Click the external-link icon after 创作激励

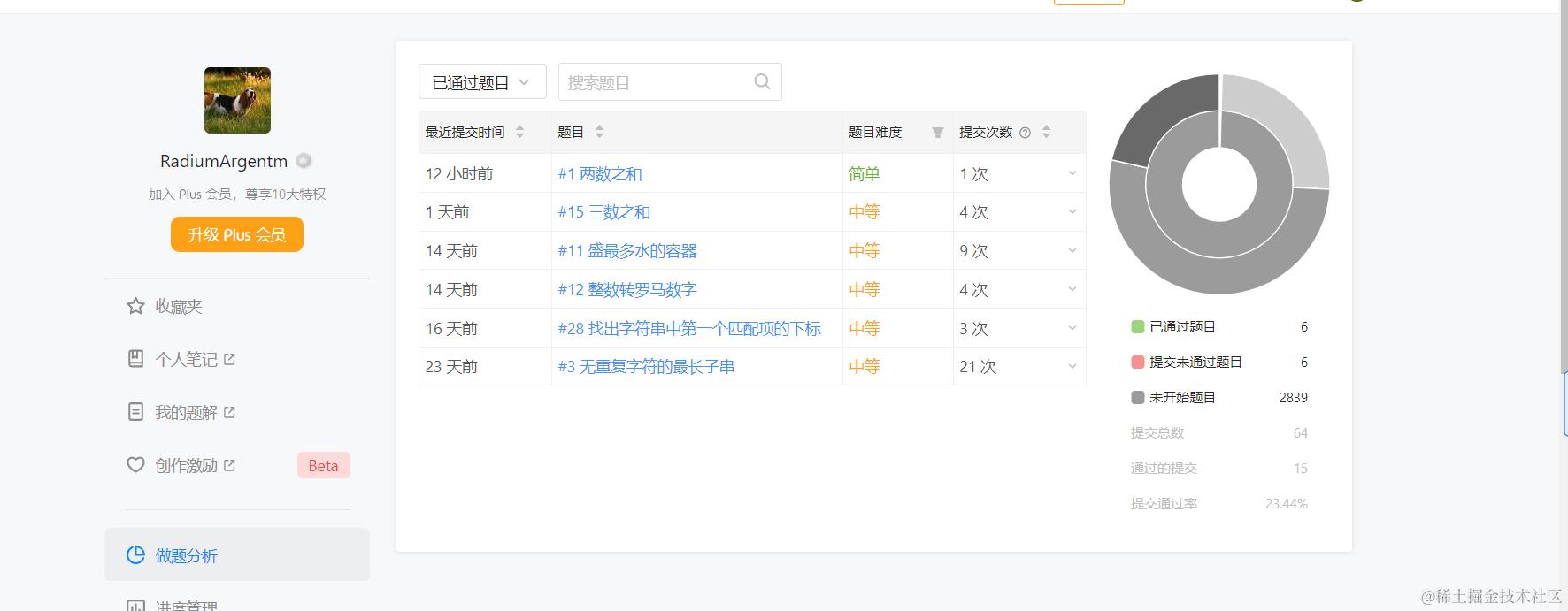pyautogui.click(x=229, y=465)
